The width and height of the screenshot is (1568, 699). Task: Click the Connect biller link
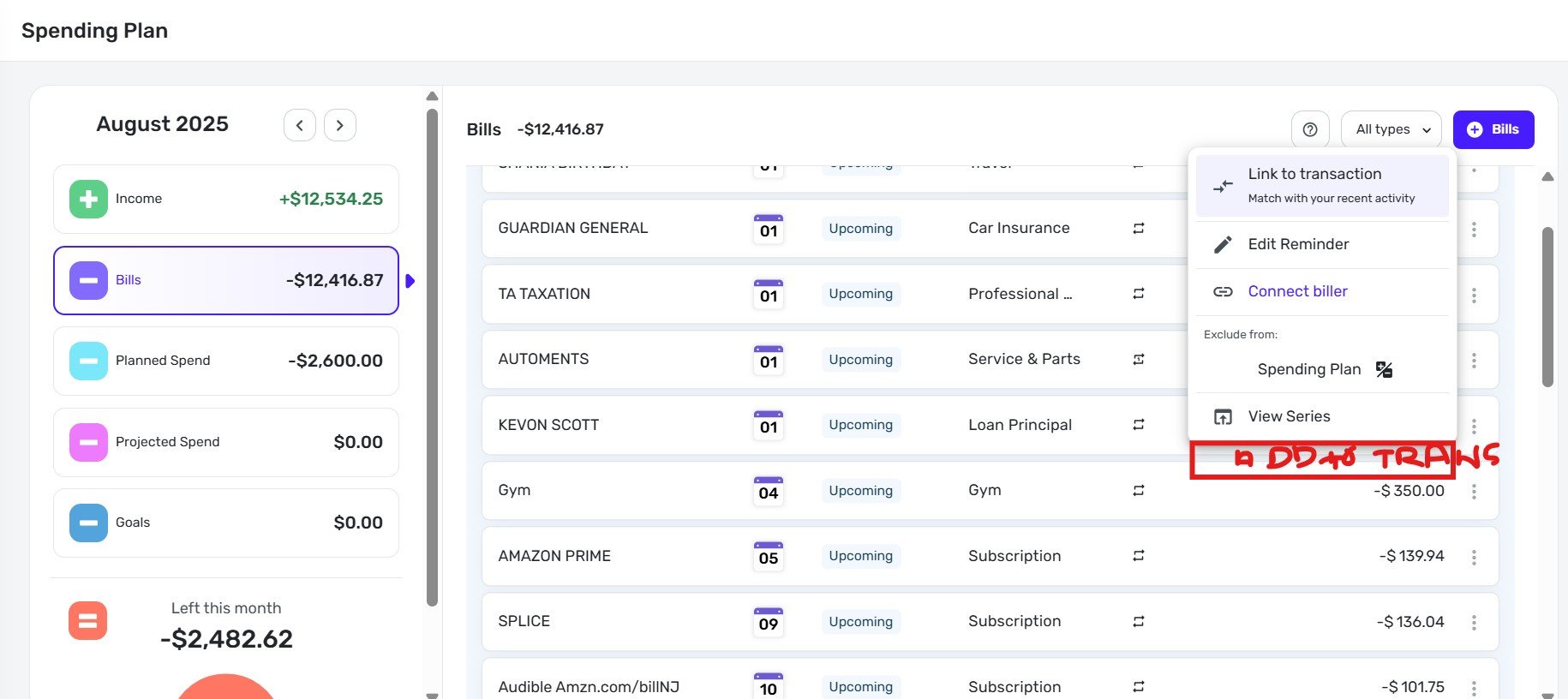pos(1297,291)
